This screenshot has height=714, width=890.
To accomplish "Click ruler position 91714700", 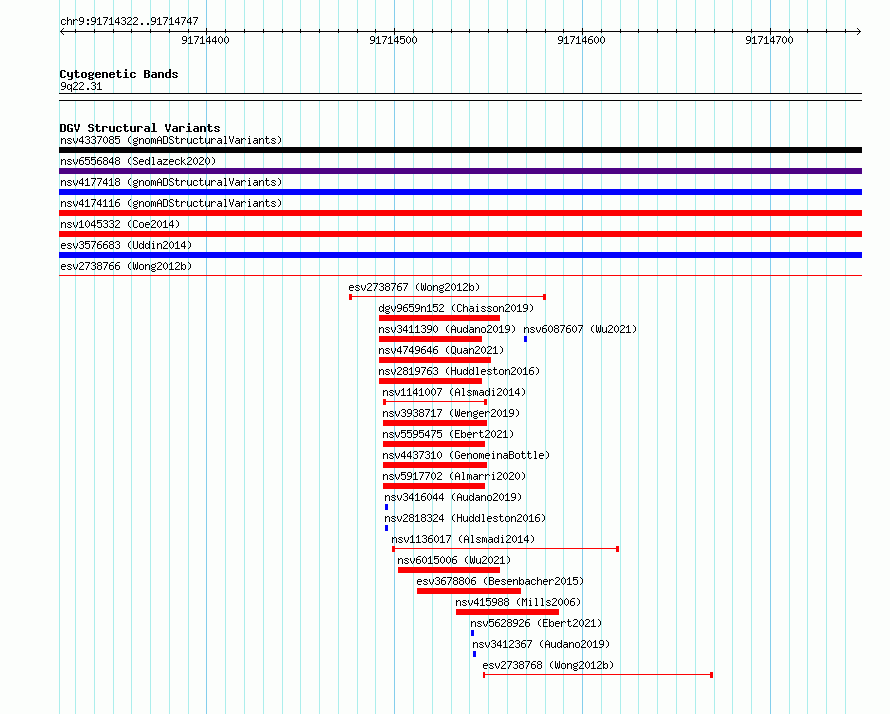I will pyautogui.click(x=769, y=40).
